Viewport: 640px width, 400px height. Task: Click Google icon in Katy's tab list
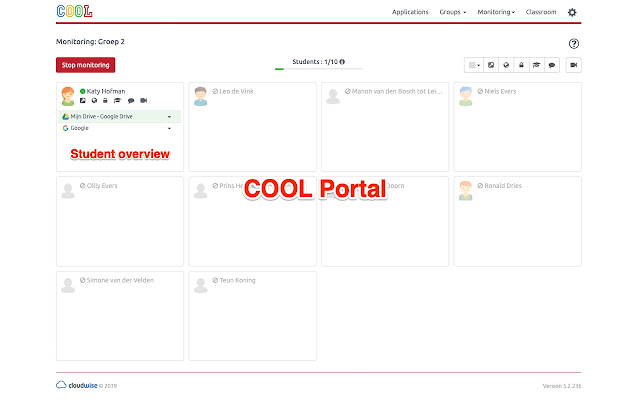pos(65,128)
